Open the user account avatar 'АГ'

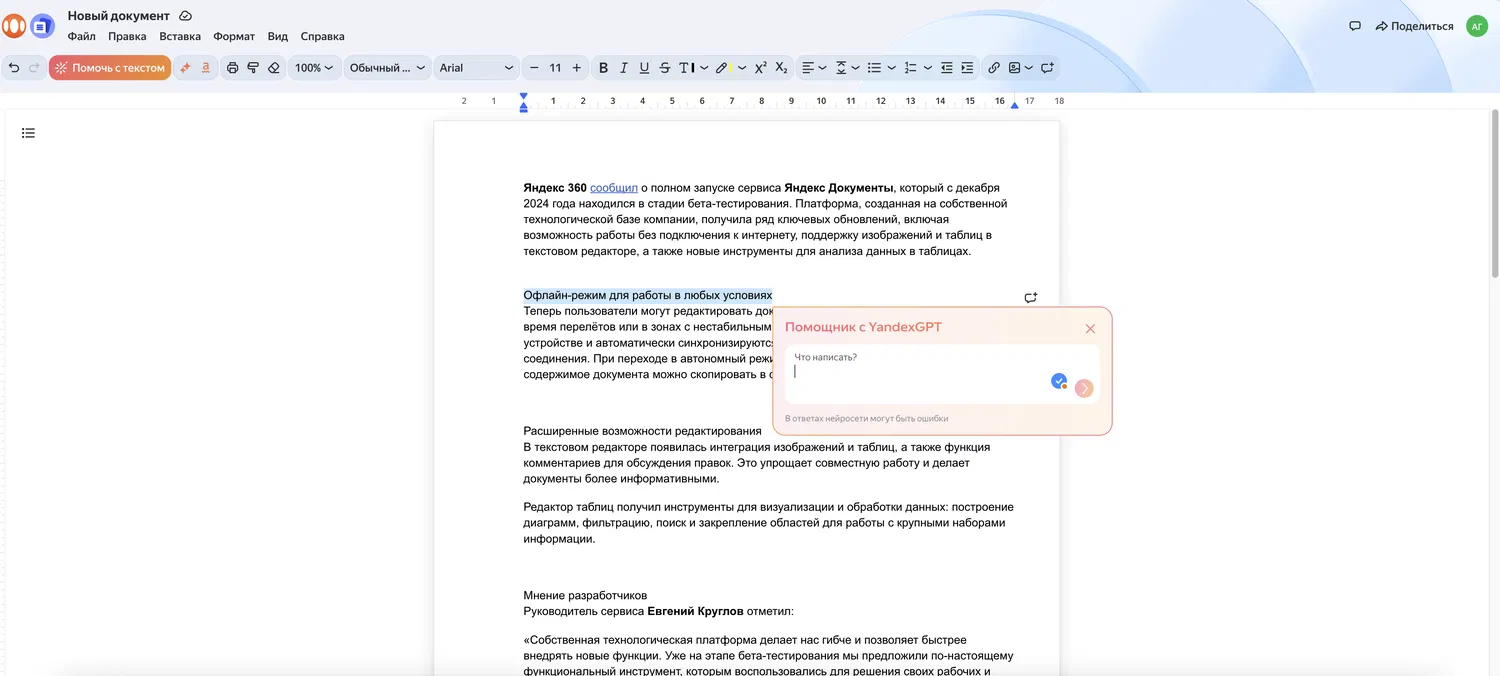click(1477, 26)
